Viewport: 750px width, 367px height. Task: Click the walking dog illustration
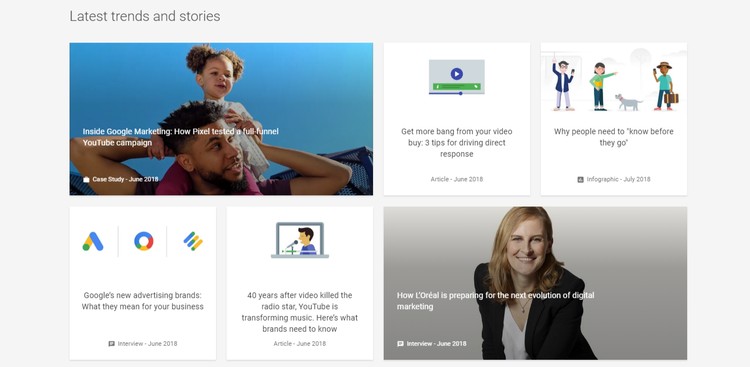click(x=629, y=102)
